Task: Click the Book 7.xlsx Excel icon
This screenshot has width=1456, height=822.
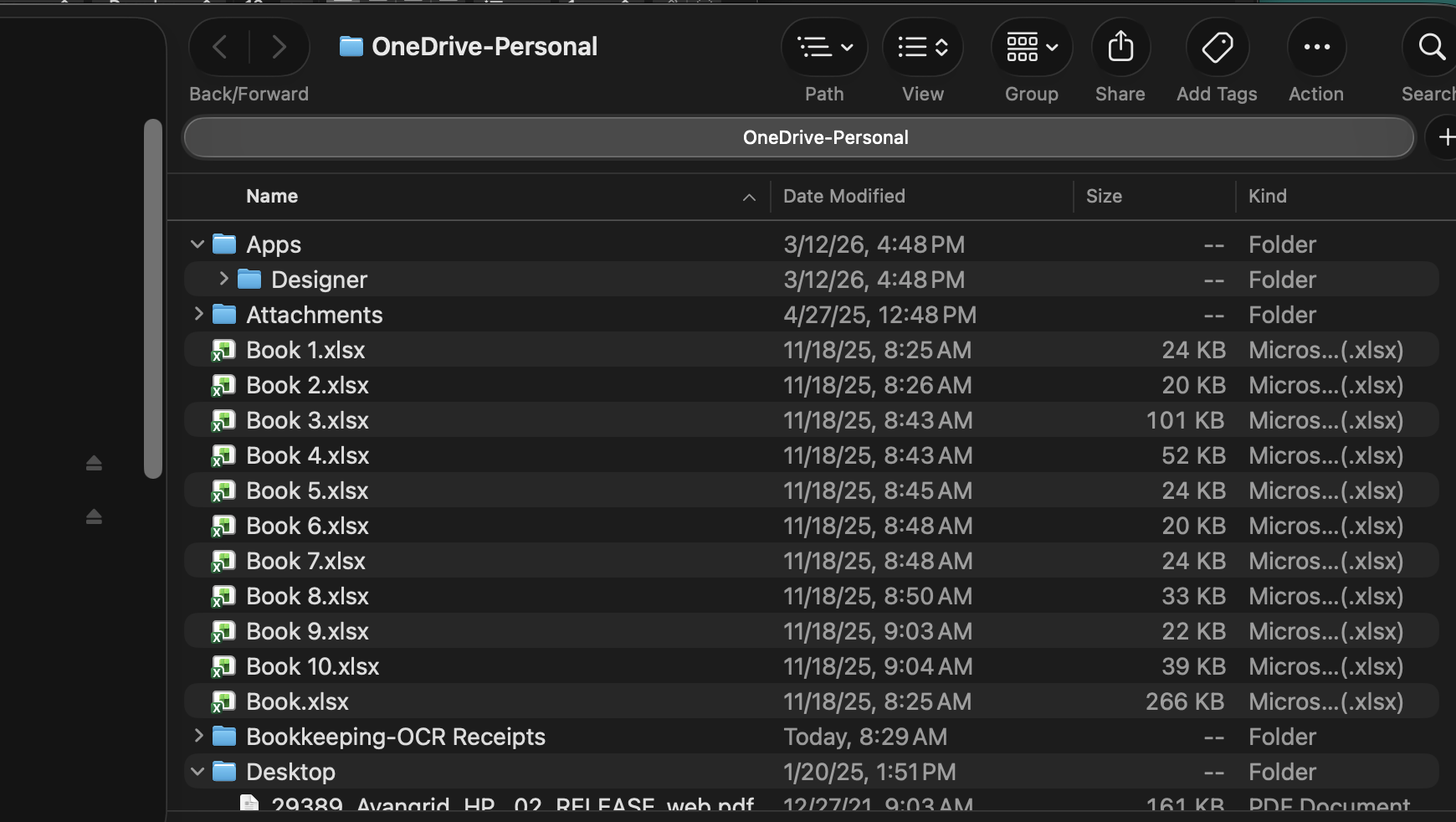Action: click(x=223, y=561)
